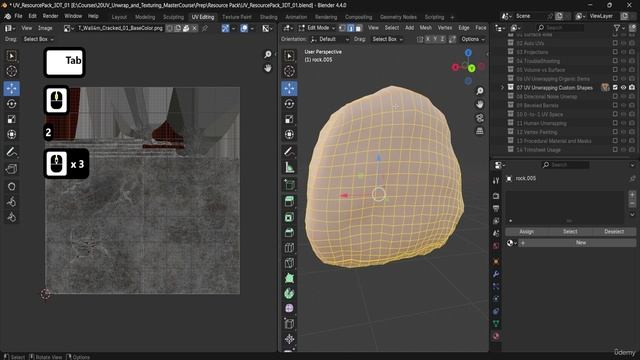
Task: Select the Knife tool in 3D viewport
Action: pos(289,262)
